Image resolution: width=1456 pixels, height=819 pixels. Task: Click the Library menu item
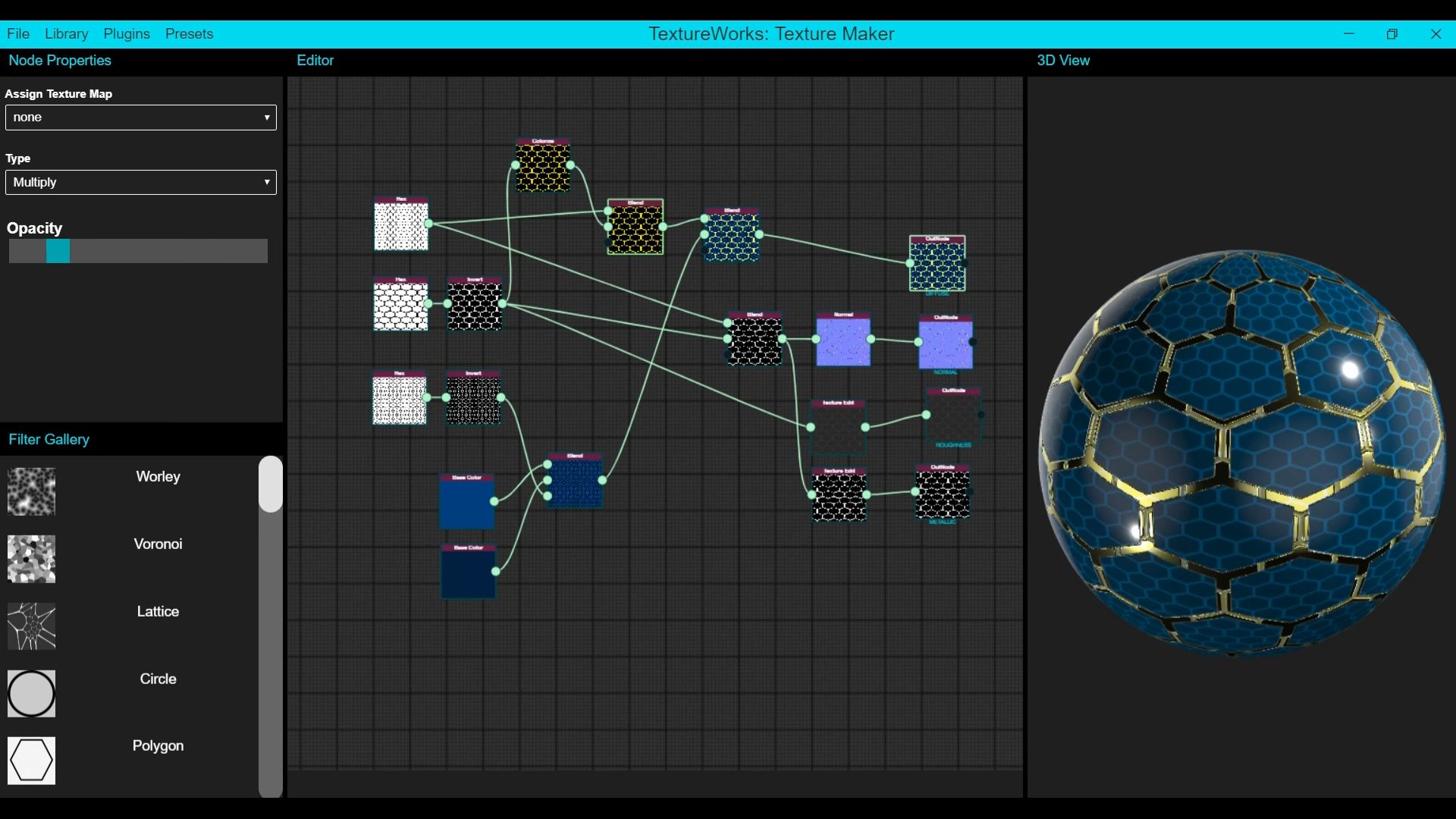pyautogui.click(x=65, y=33)
